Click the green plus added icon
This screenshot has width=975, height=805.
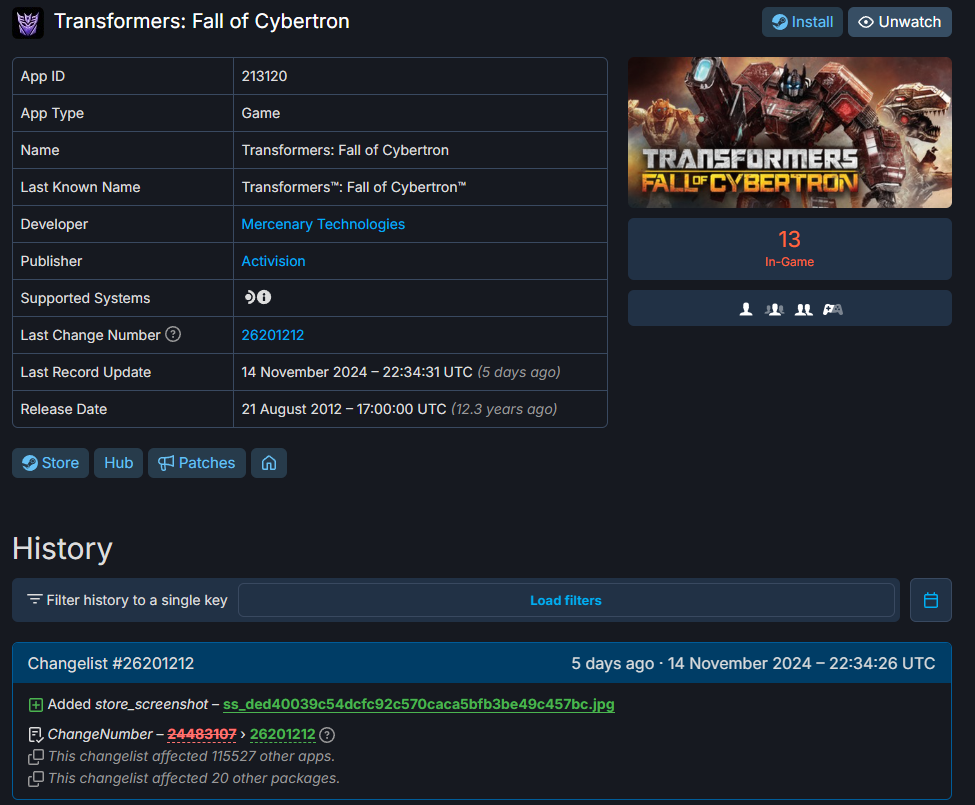tap(36, 705)
